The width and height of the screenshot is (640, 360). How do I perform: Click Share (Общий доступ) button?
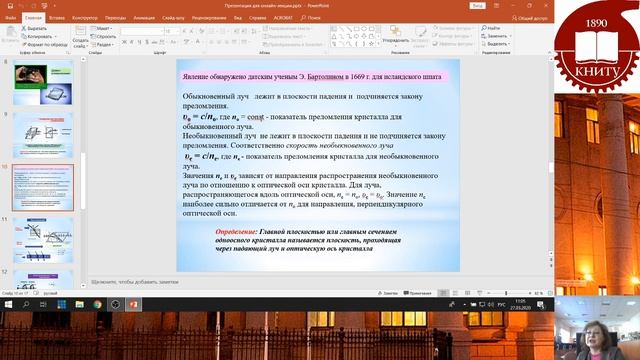click(530, 18)
